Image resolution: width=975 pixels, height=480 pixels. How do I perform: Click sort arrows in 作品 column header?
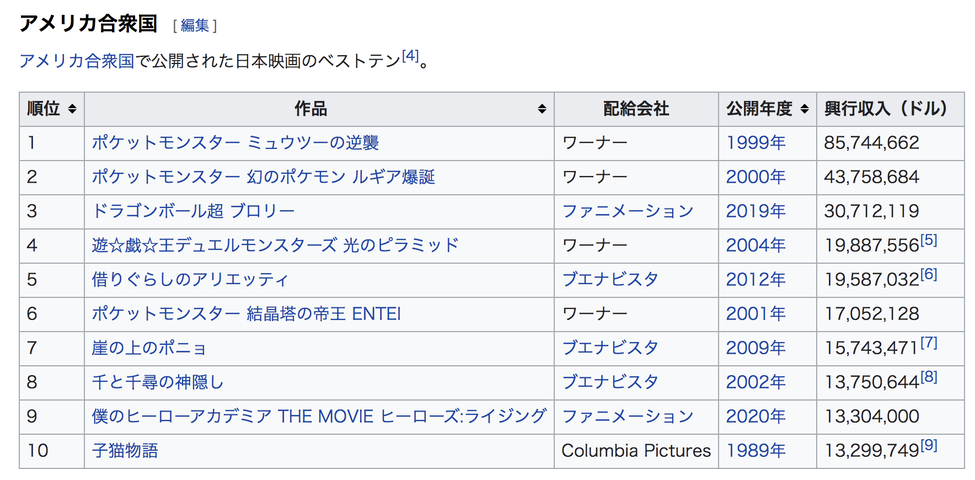(542, 109)
